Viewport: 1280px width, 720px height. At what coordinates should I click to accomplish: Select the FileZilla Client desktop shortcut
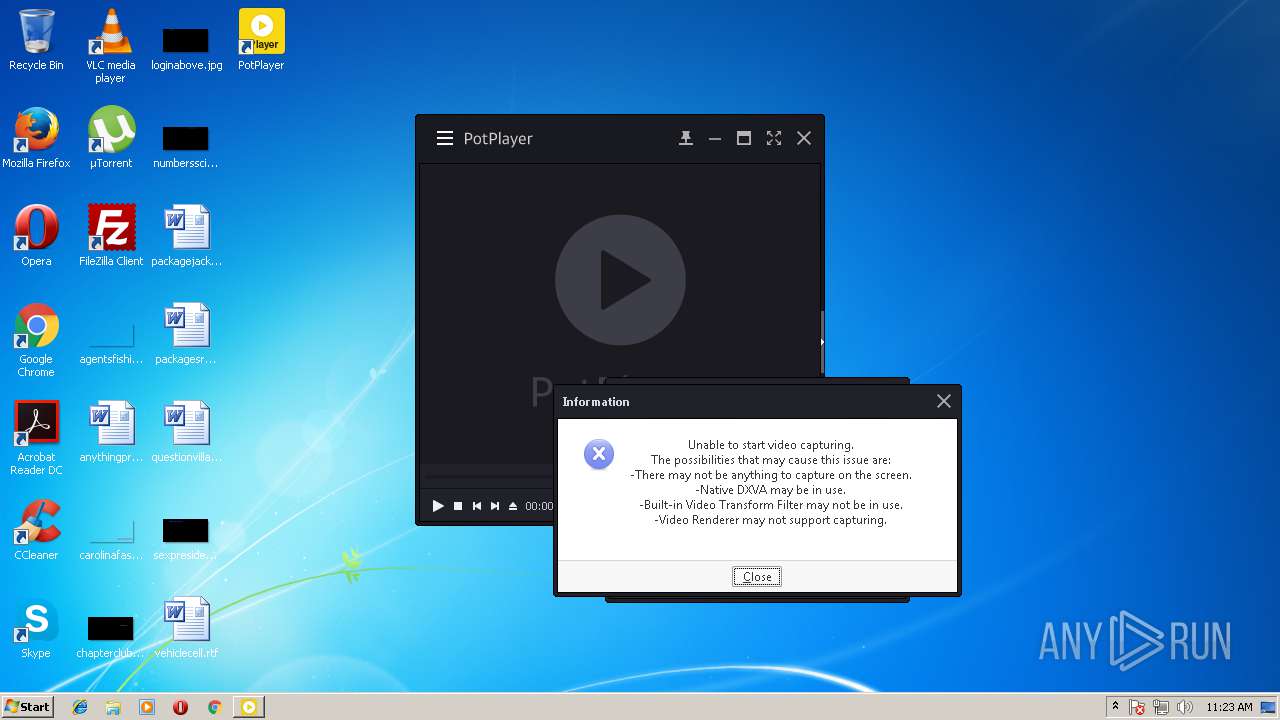111,237
